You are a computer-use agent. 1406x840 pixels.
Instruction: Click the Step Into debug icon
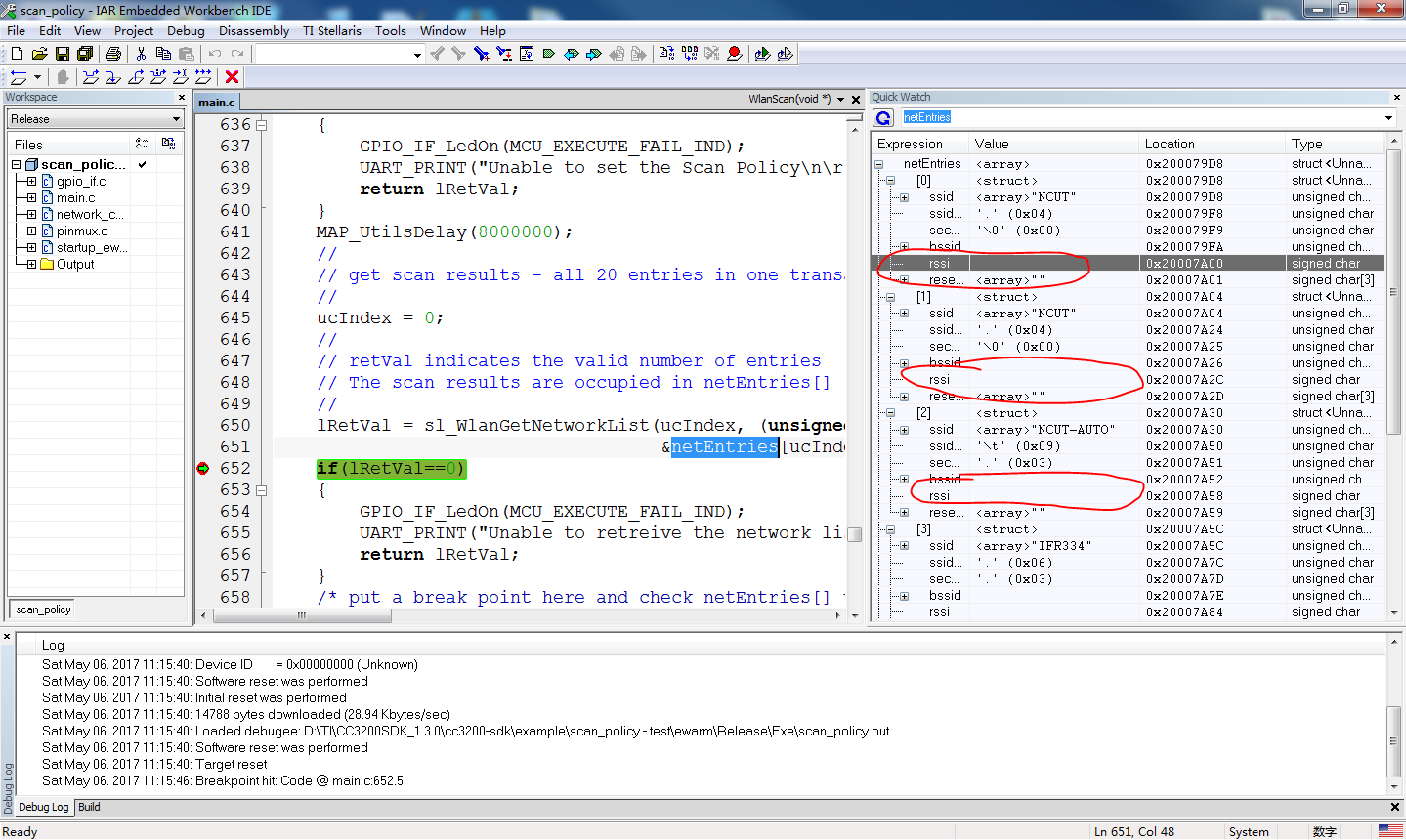(x=113, y=77)
